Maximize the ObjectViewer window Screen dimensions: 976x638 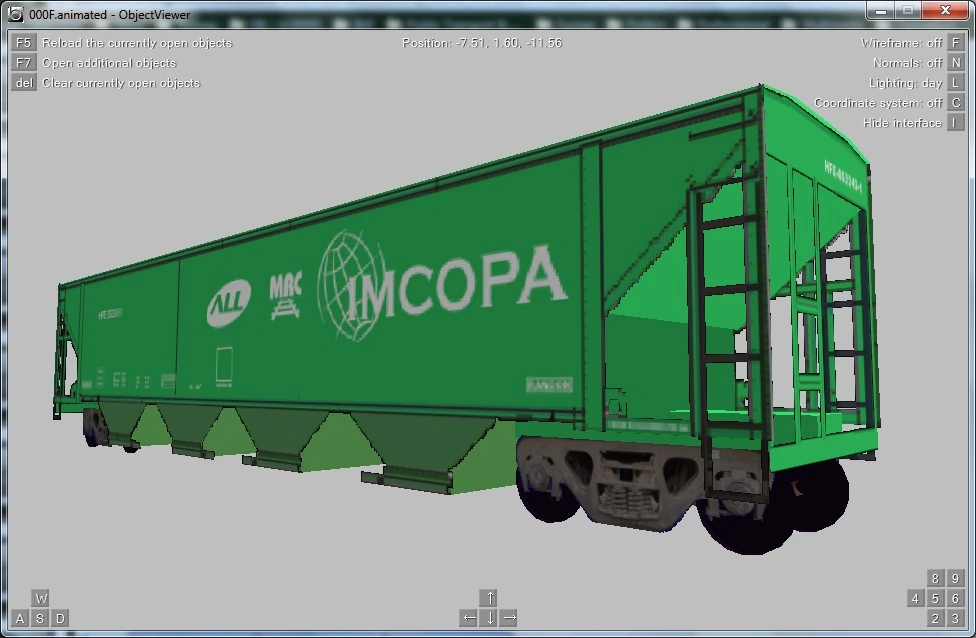coord(908,11)
